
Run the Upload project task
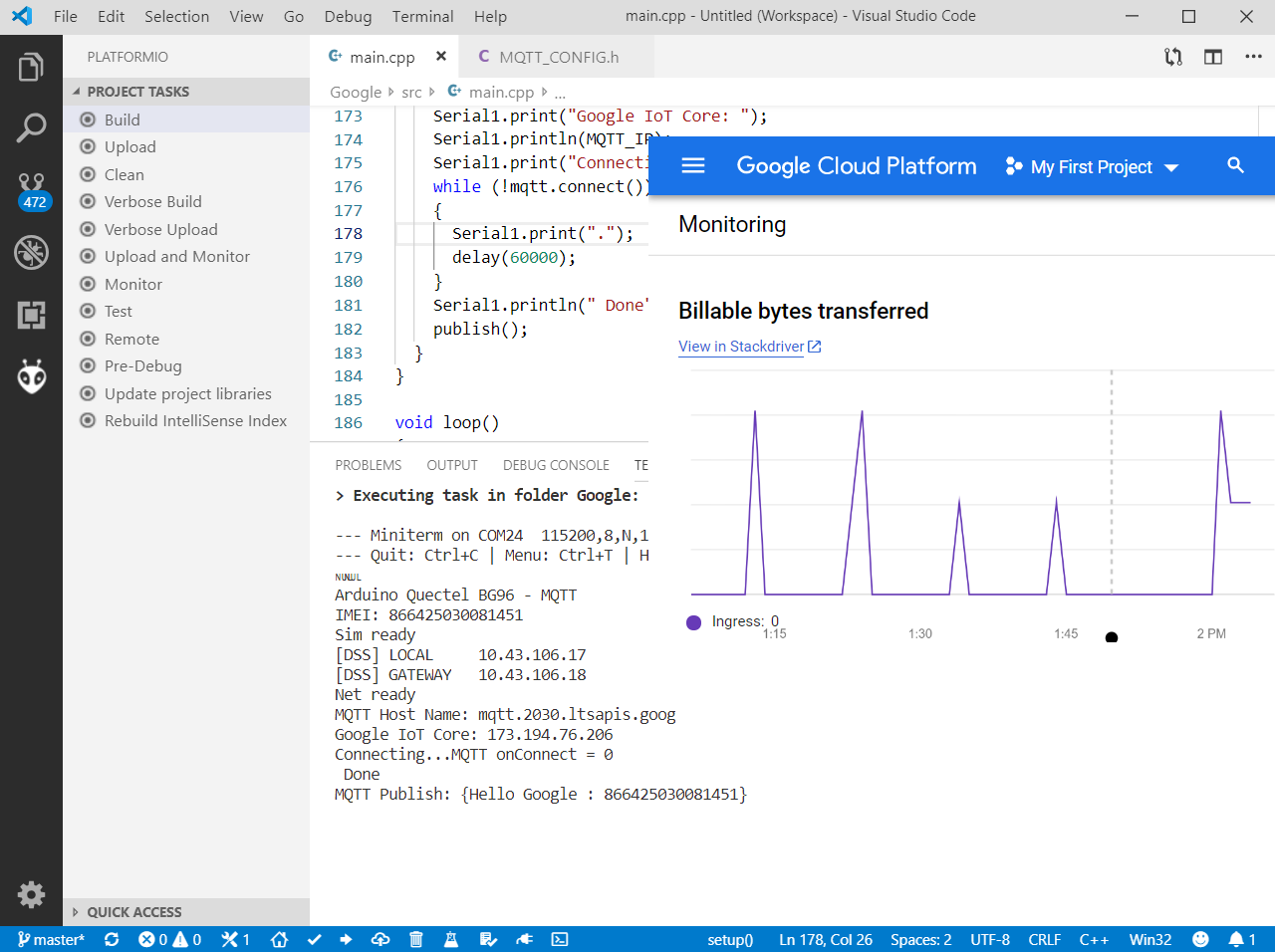tap(186, 146)
